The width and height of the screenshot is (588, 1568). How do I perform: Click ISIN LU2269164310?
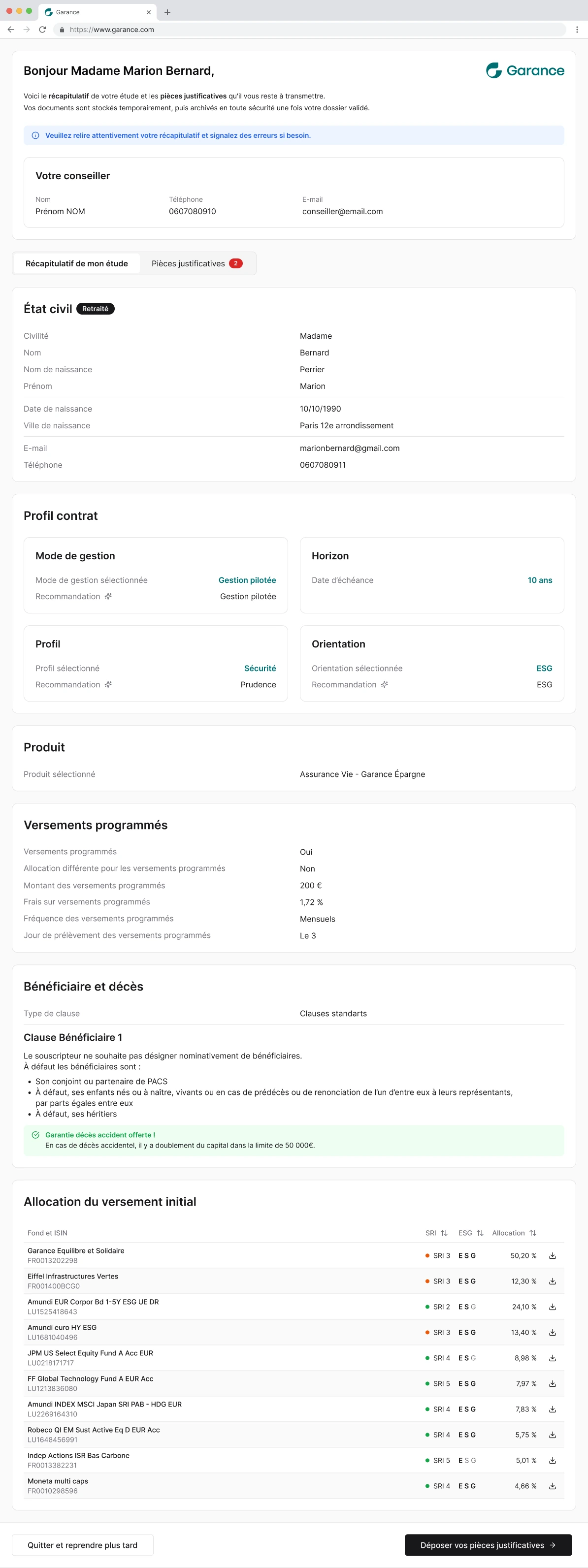coord(52,1414)
